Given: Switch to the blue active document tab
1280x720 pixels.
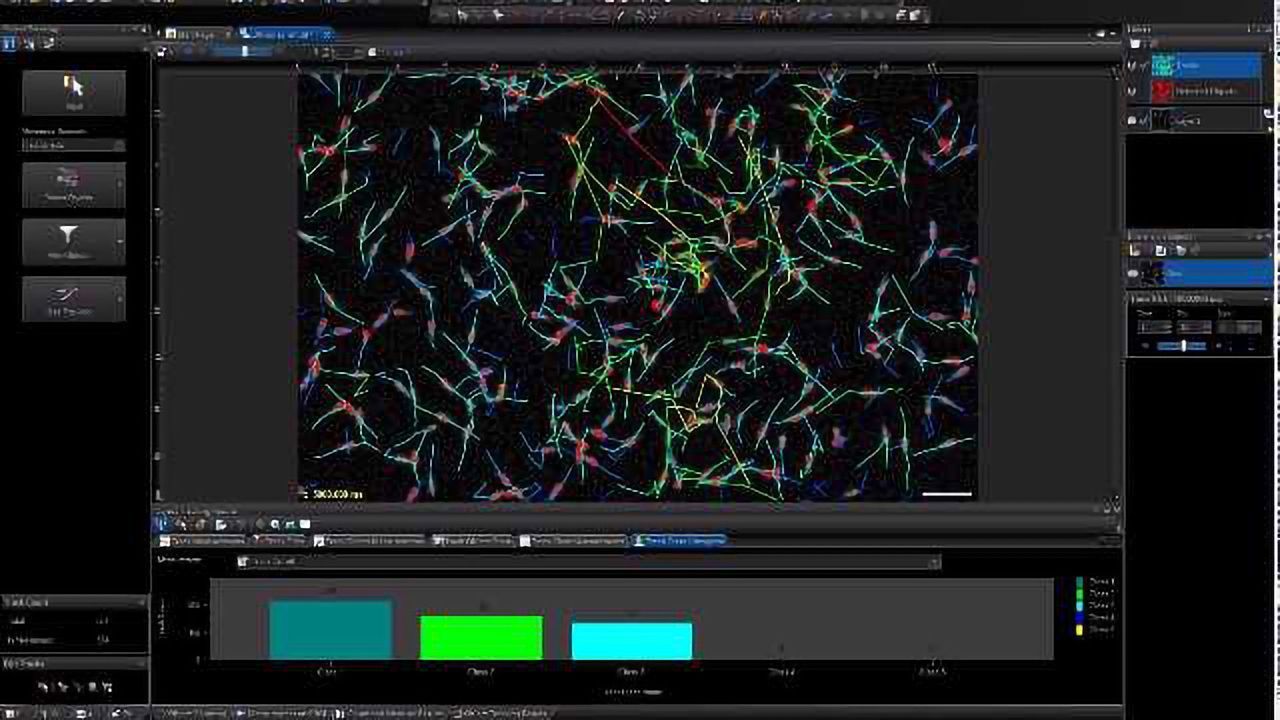Looking at the screenshot, I should [286, 34].
